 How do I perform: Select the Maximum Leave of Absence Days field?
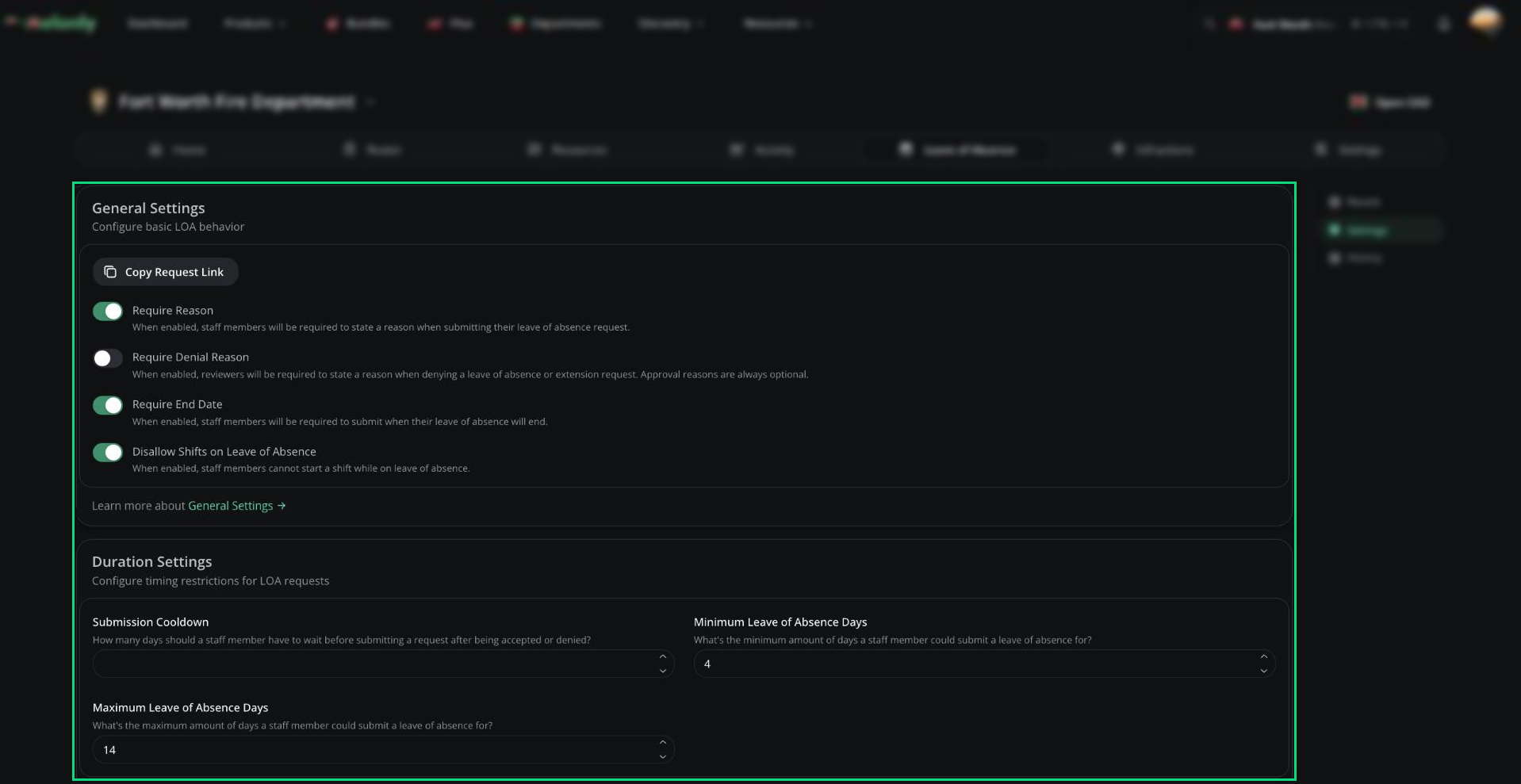tap(383, 749)
